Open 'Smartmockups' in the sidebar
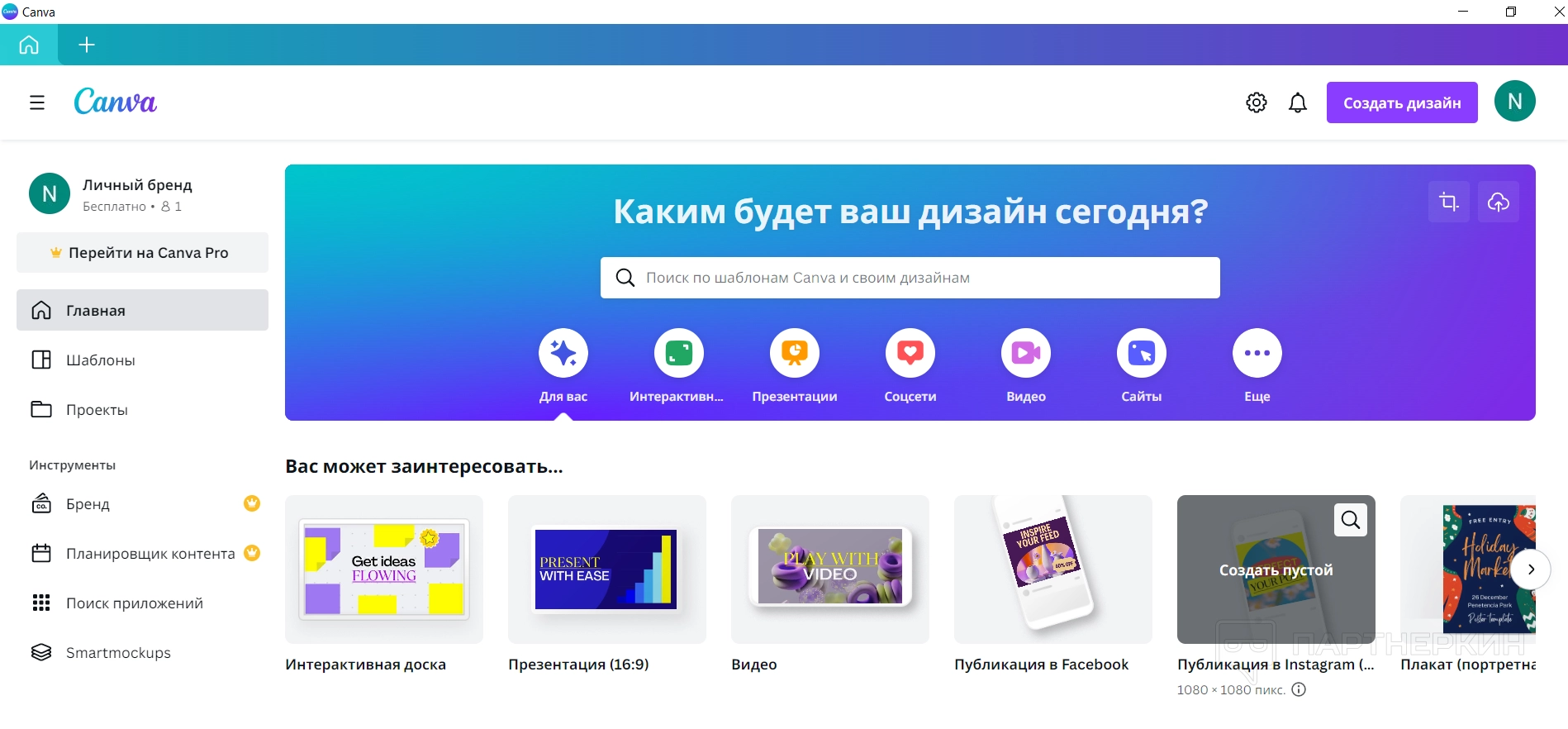The height and width of the screenshot is (729, 1568). pyautogui.click(x=142, y=652)
